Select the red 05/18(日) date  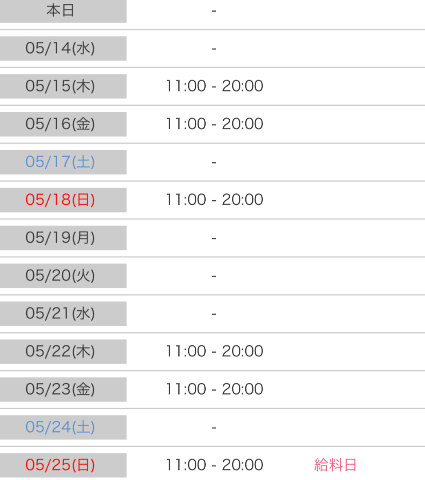[x=60, y=200]
